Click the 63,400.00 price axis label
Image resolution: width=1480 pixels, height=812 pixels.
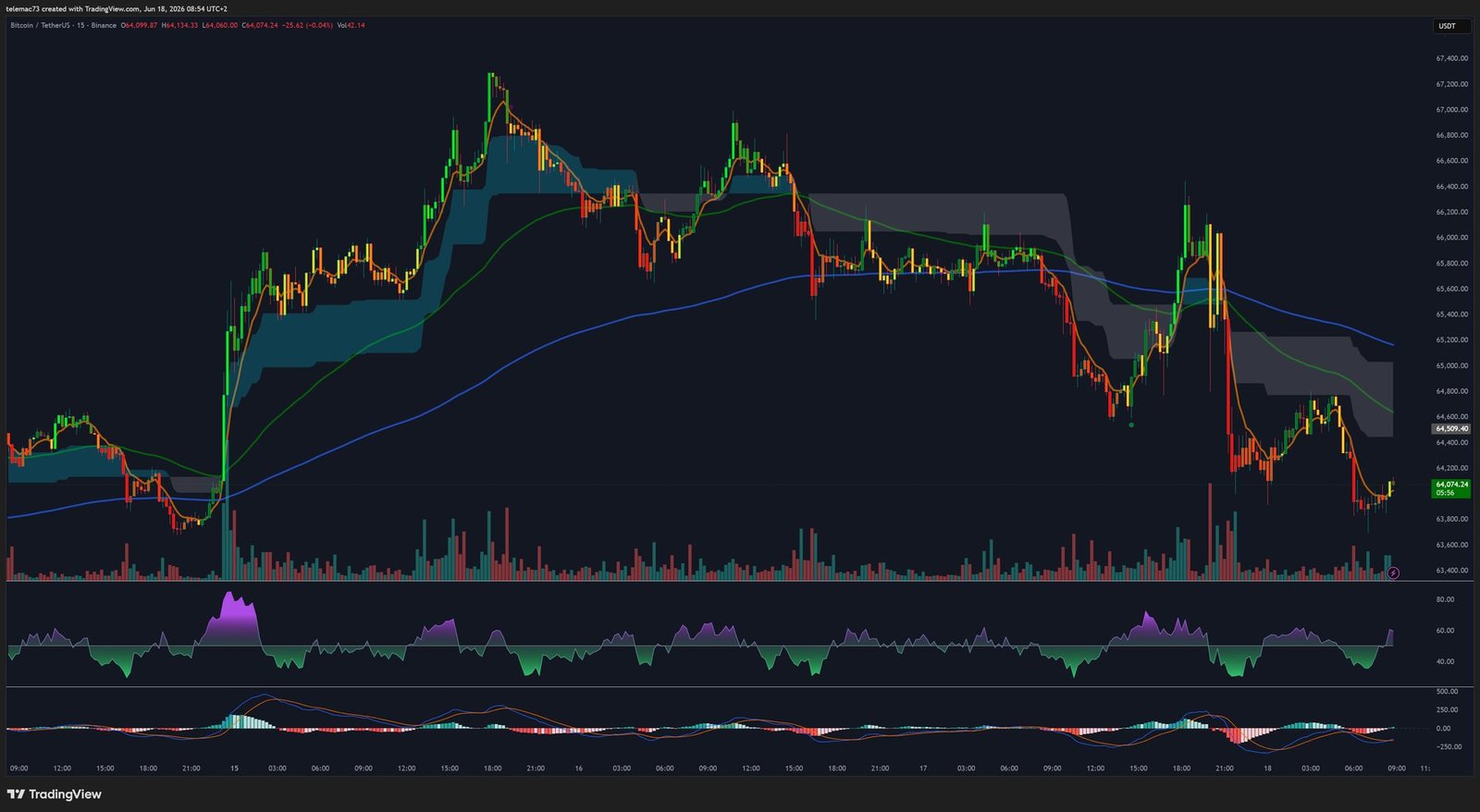[1452, 571]
